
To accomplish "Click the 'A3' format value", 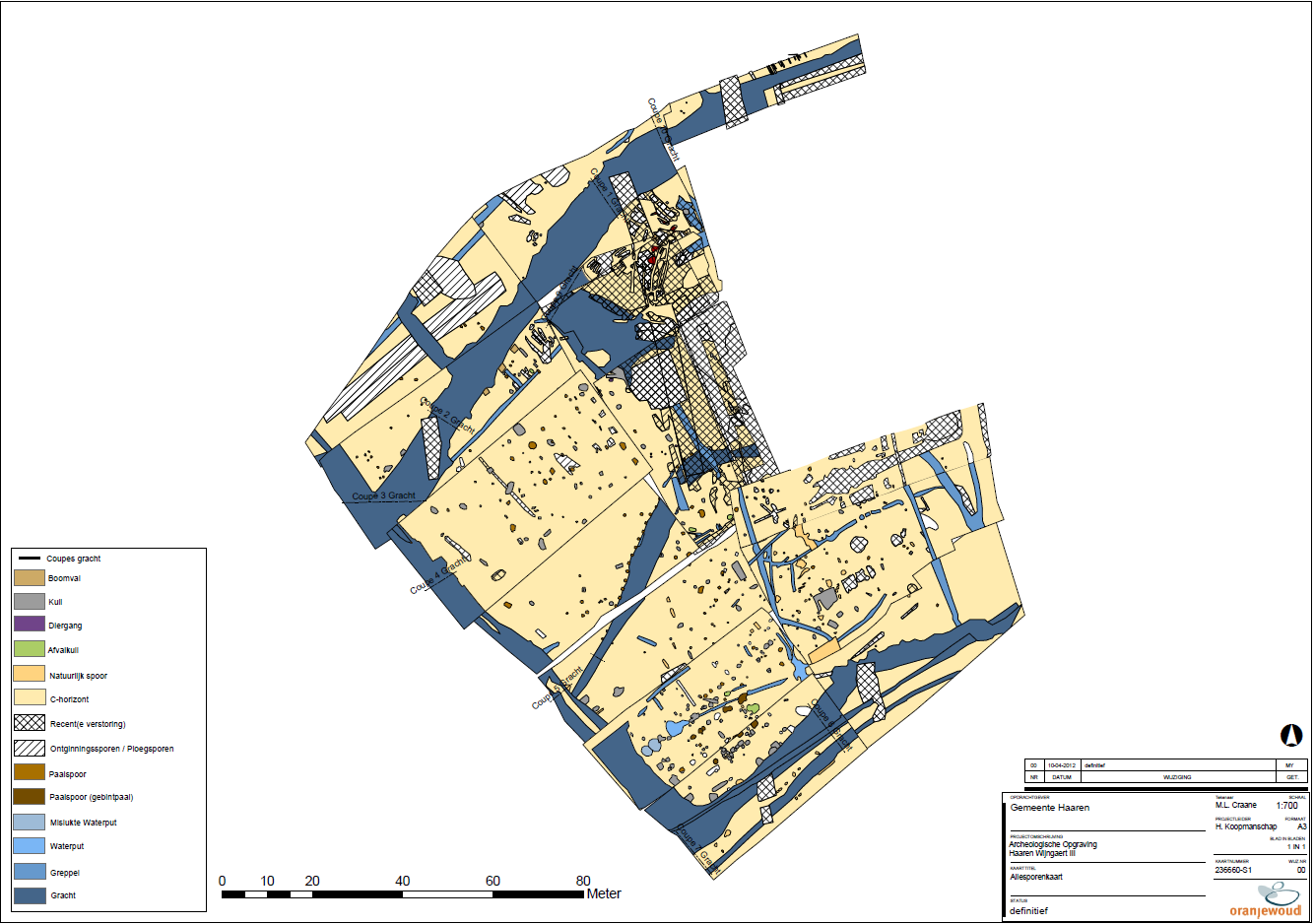I will coord(1301,826).
